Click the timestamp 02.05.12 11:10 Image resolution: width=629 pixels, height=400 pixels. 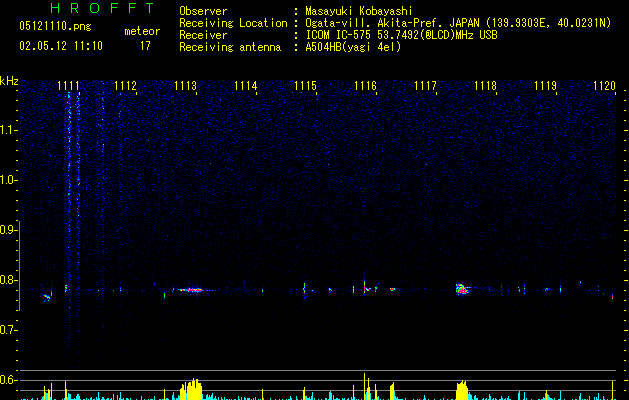click(x=61, y=46)
